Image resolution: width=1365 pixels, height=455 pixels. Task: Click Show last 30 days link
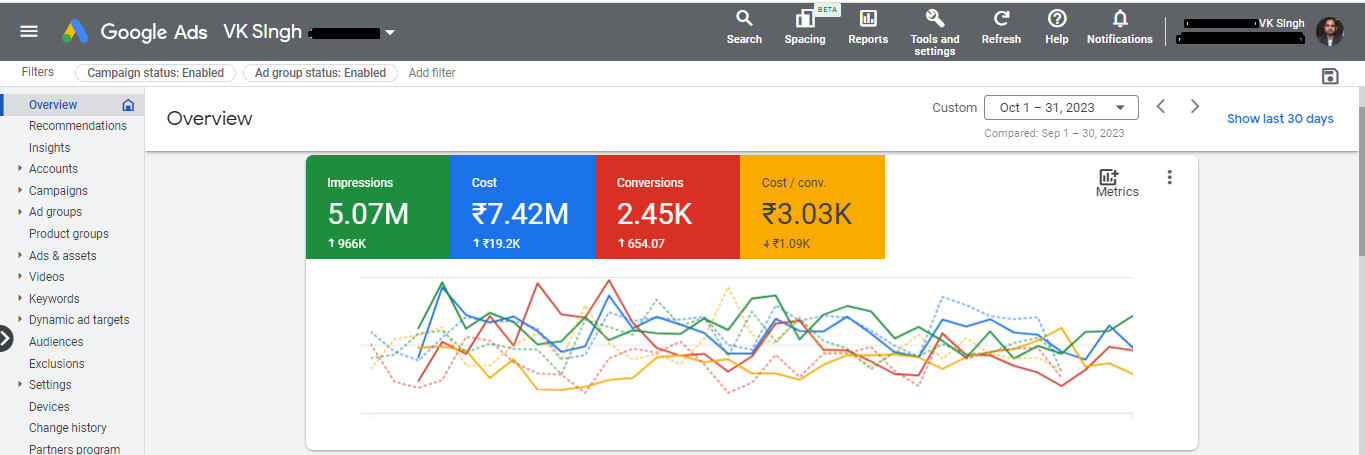(1280, 119)
